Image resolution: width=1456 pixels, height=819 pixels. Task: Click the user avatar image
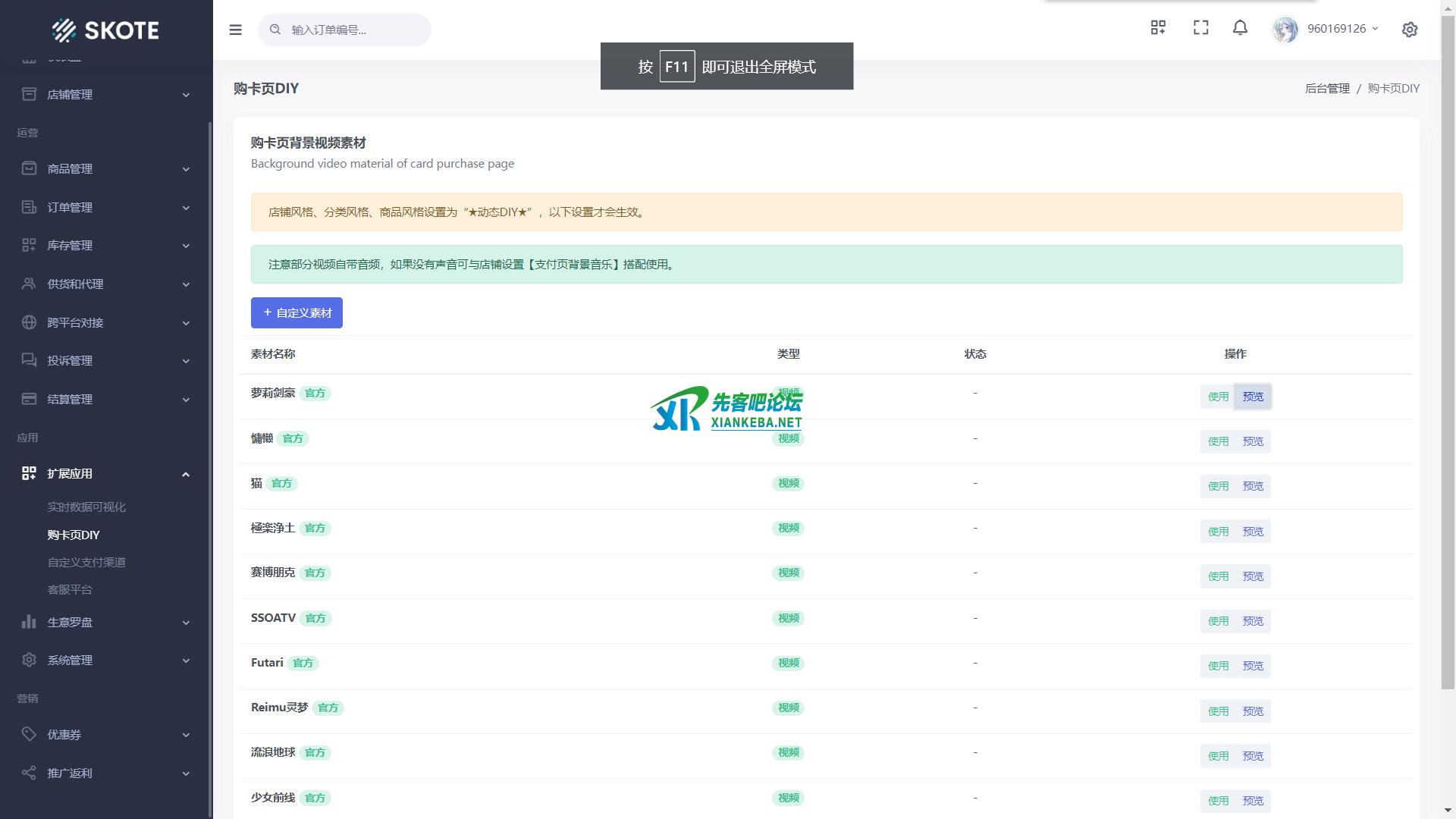pos(1285,30)
